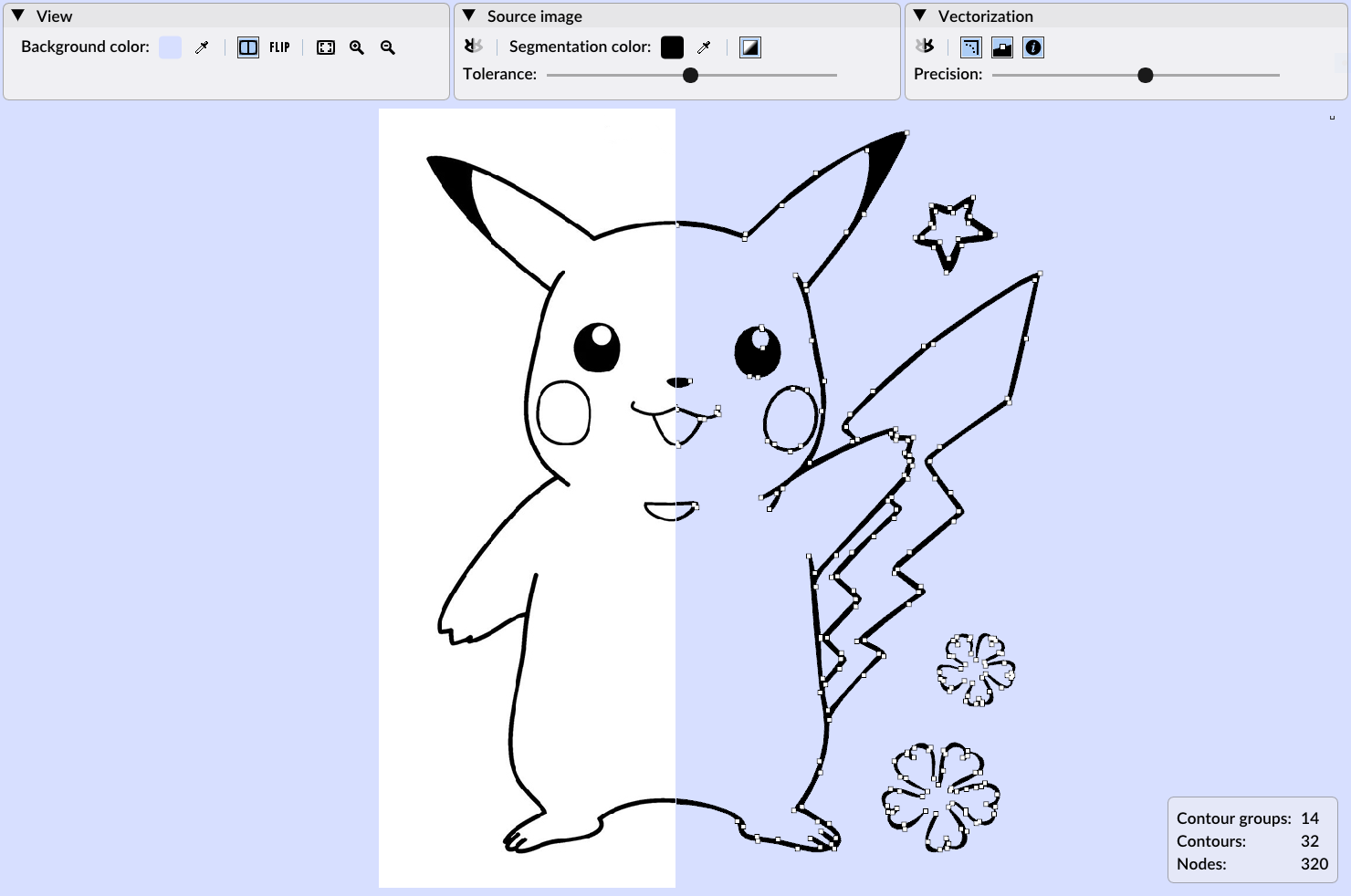The width and height of the screenshot is (1351, 896).
Task: Select the zoom in magnifier icon
Action: point(357,47)
